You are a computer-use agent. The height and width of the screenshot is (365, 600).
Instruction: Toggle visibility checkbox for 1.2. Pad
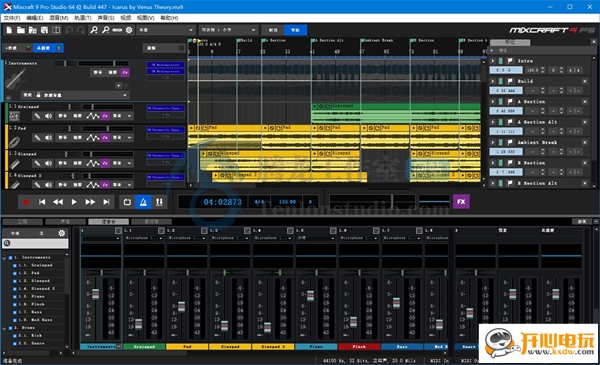coord(15,273)
